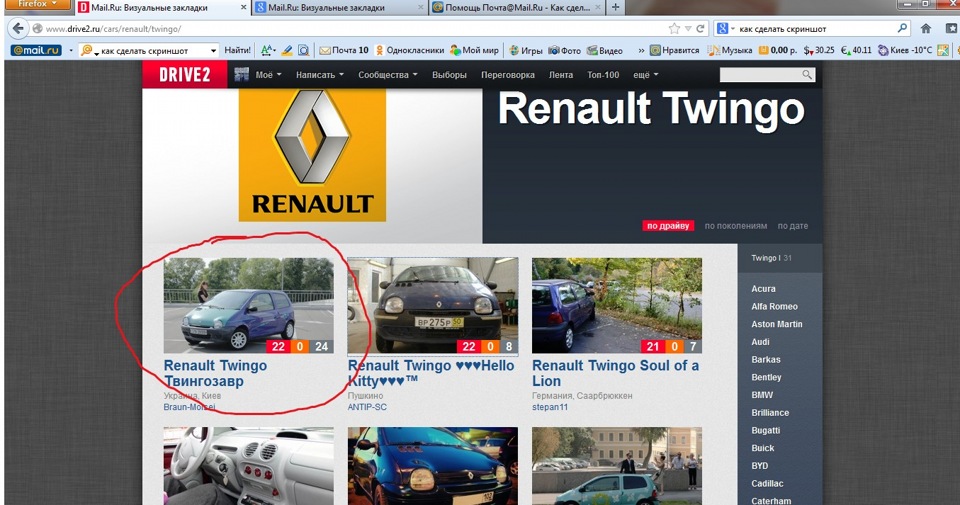Select BMW in brand list
The width and height of the screenshot is (960, 505).
(762, 395)
